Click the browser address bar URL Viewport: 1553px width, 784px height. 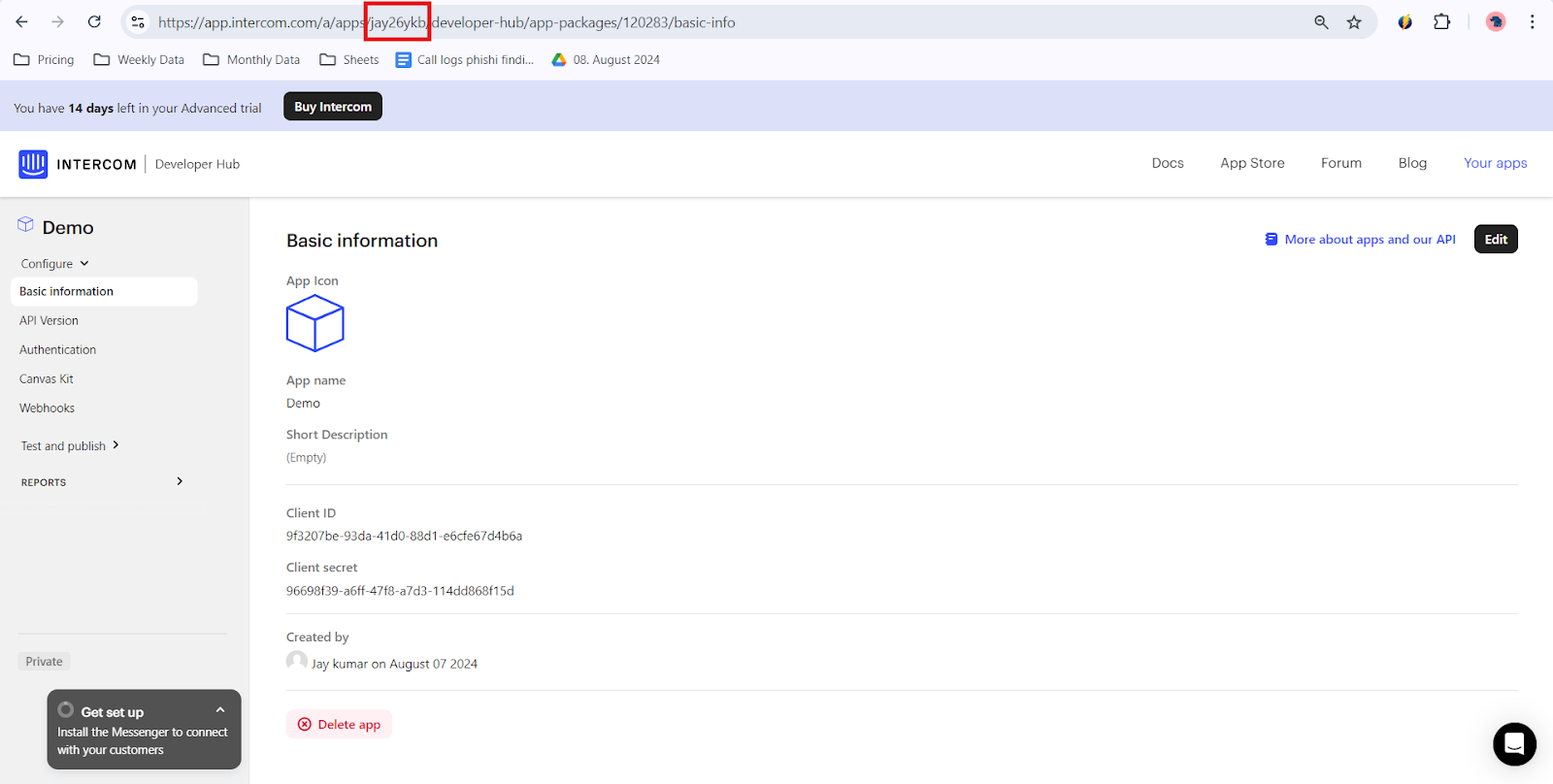point(446,22)
